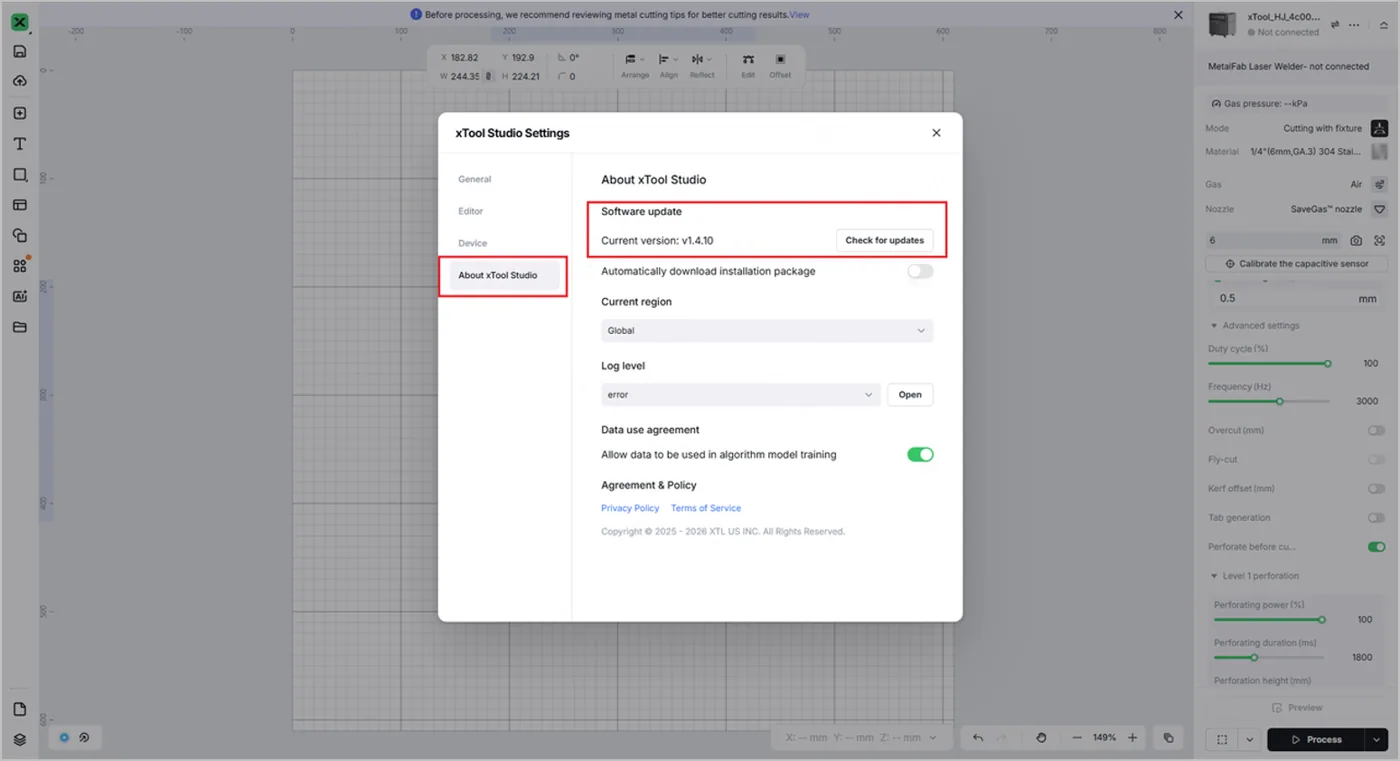Open the apps grid icon in sidebar

(20, 266)
